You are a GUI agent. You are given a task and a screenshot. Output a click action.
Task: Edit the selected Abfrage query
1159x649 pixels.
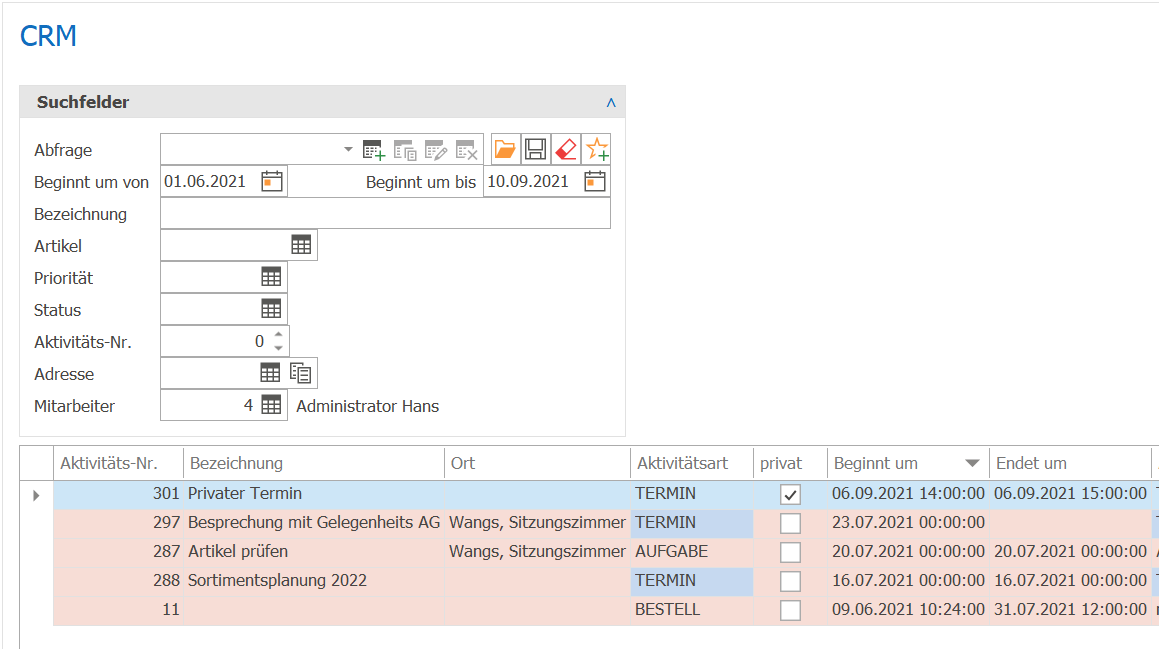(x=435, y=150)
